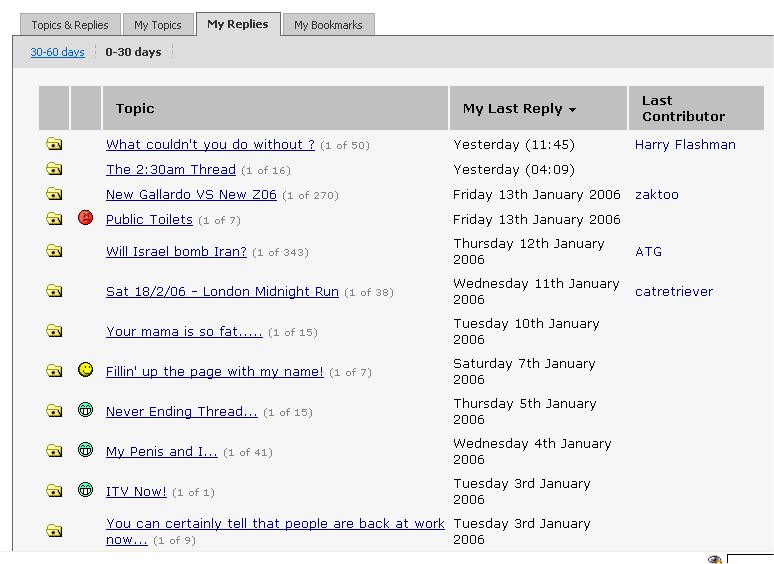Screen dimensions: 774x564
Task: Click green grin icon beside ITV Now!
Action: (86, 490)
